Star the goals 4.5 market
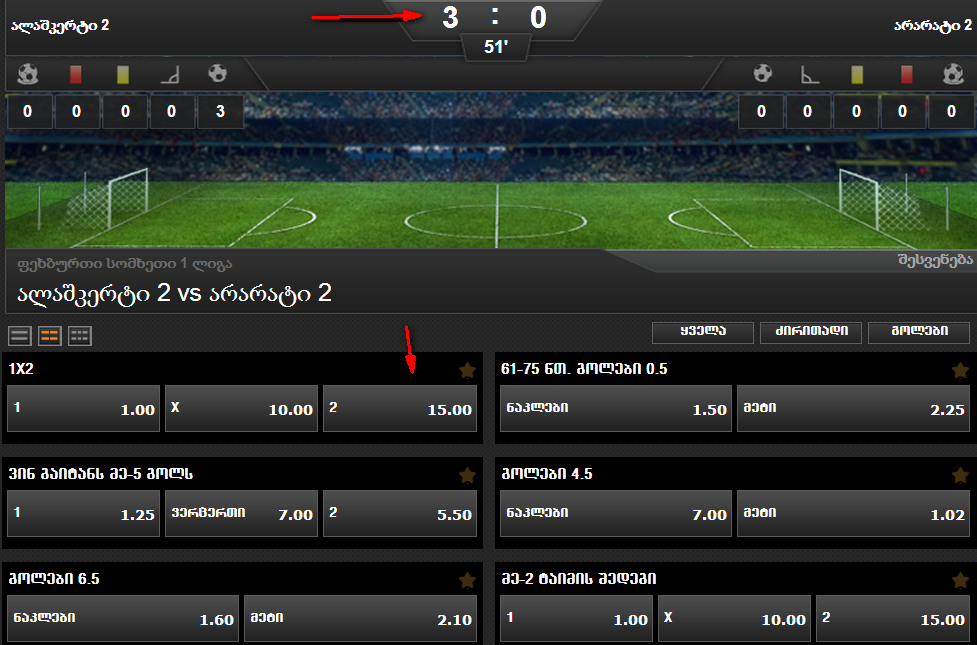 click(x=960, y=475)
